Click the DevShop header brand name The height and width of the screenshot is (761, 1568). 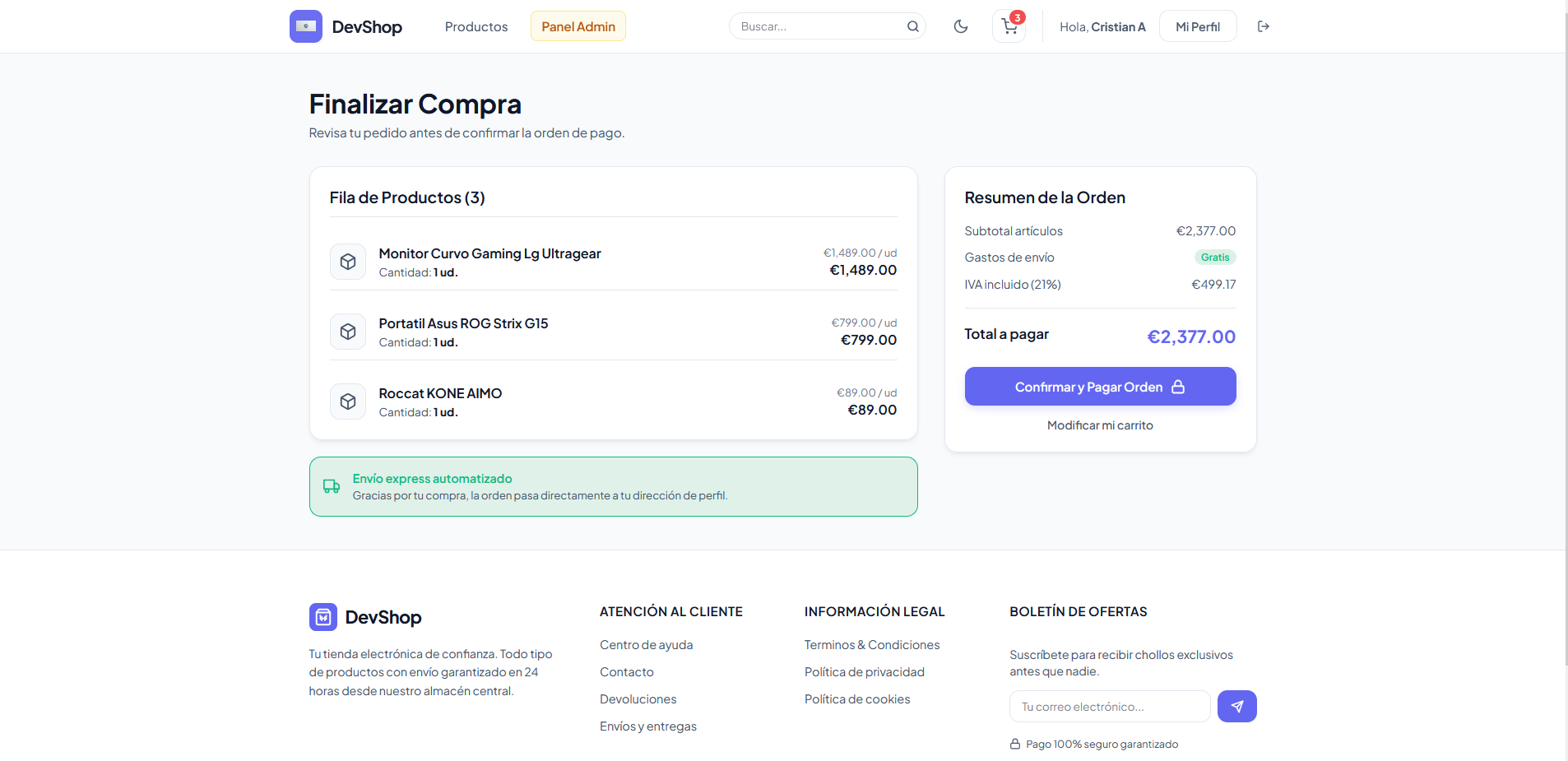point(367,26)
